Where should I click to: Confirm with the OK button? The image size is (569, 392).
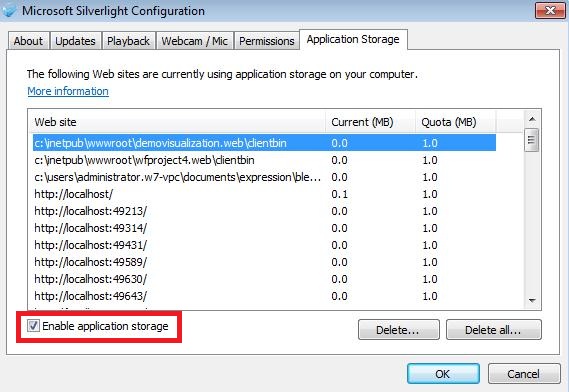pyautogui.click(x=443, y=373)
